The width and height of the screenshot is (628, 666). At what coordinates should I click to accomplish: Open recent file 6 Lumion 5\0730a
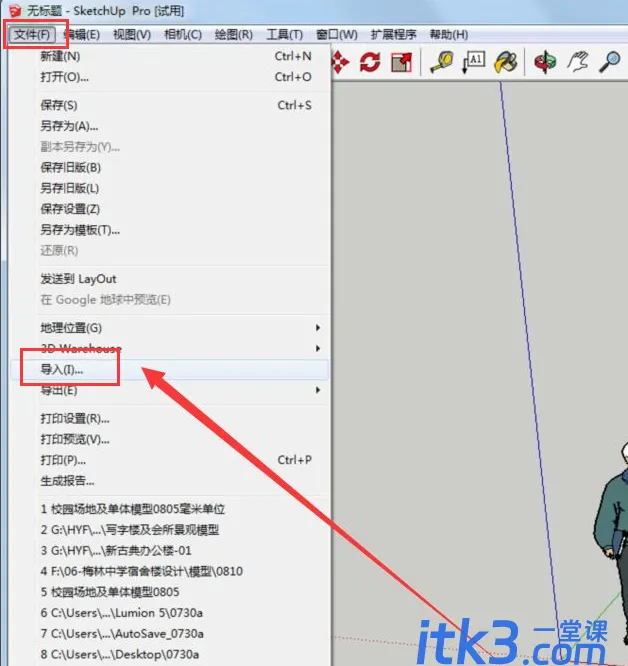(169, 613)
